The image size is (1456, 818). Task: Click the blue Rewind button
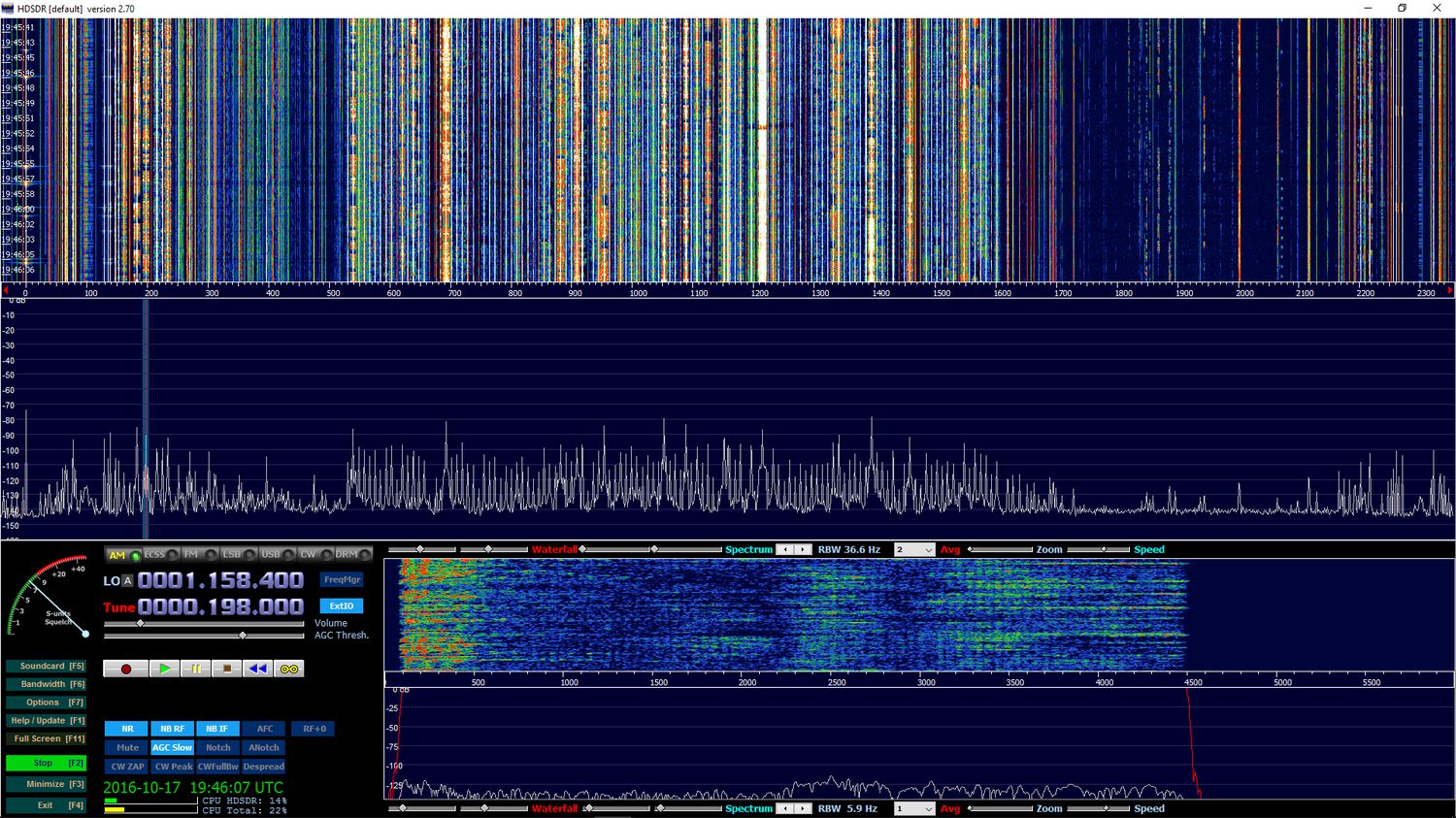tap(257, 669)
